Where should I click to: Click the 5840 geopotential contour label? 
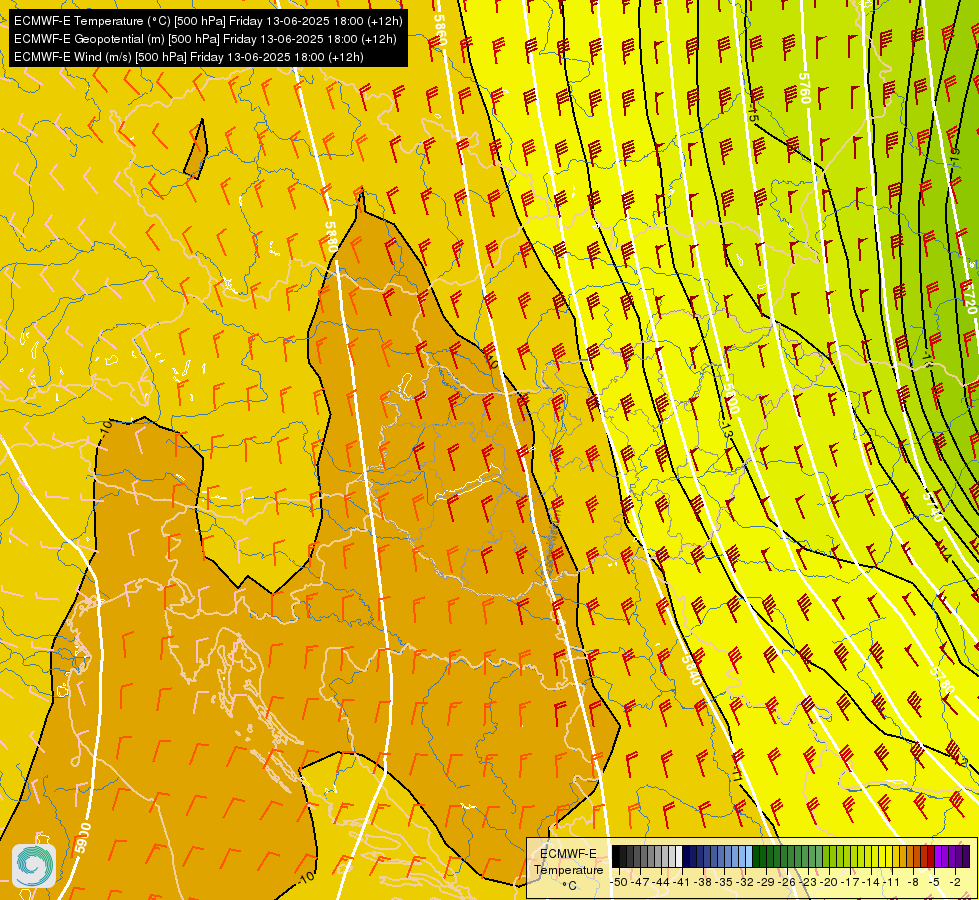[x=691, y=670]
